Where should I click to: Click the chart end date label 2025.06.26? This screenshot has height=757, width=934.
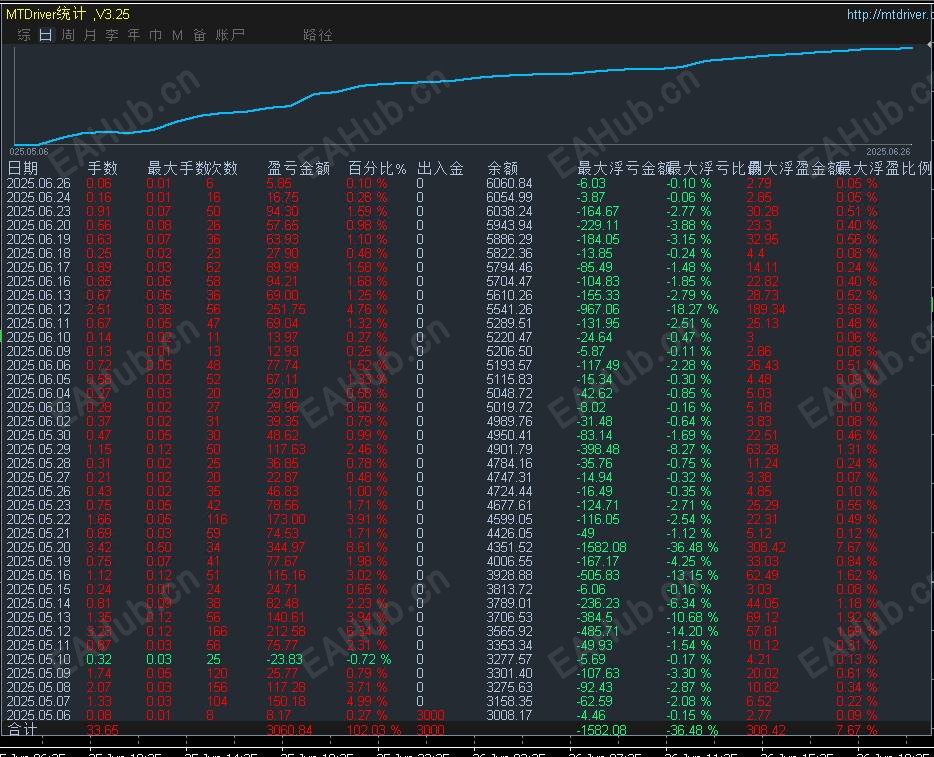click(888, 152)
